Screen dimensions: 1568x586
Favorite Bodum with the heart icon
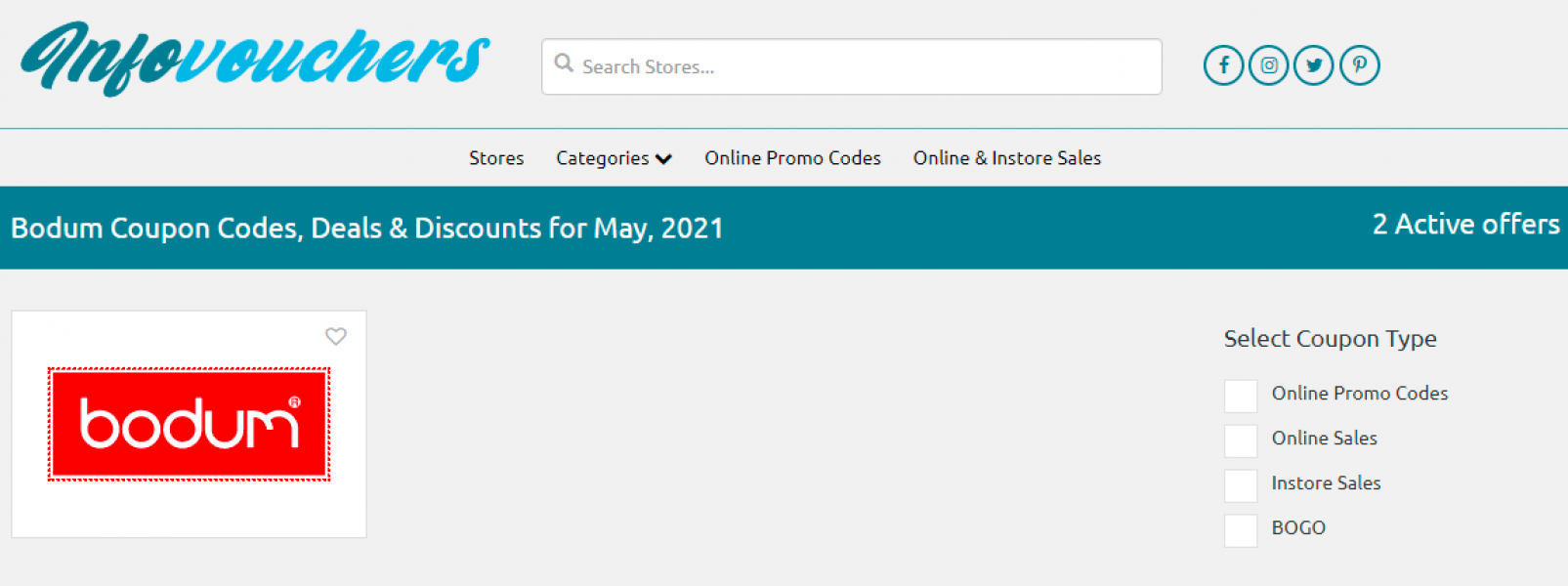(x=336, y=336)
